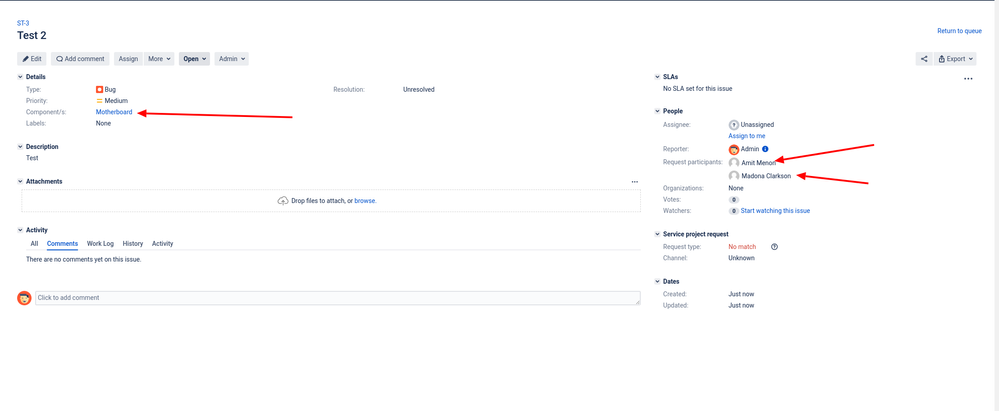The width and height of the screenshot is (999, 411).
Task: Click the cloud upload icon in Attachments
Action: (283, 201)
